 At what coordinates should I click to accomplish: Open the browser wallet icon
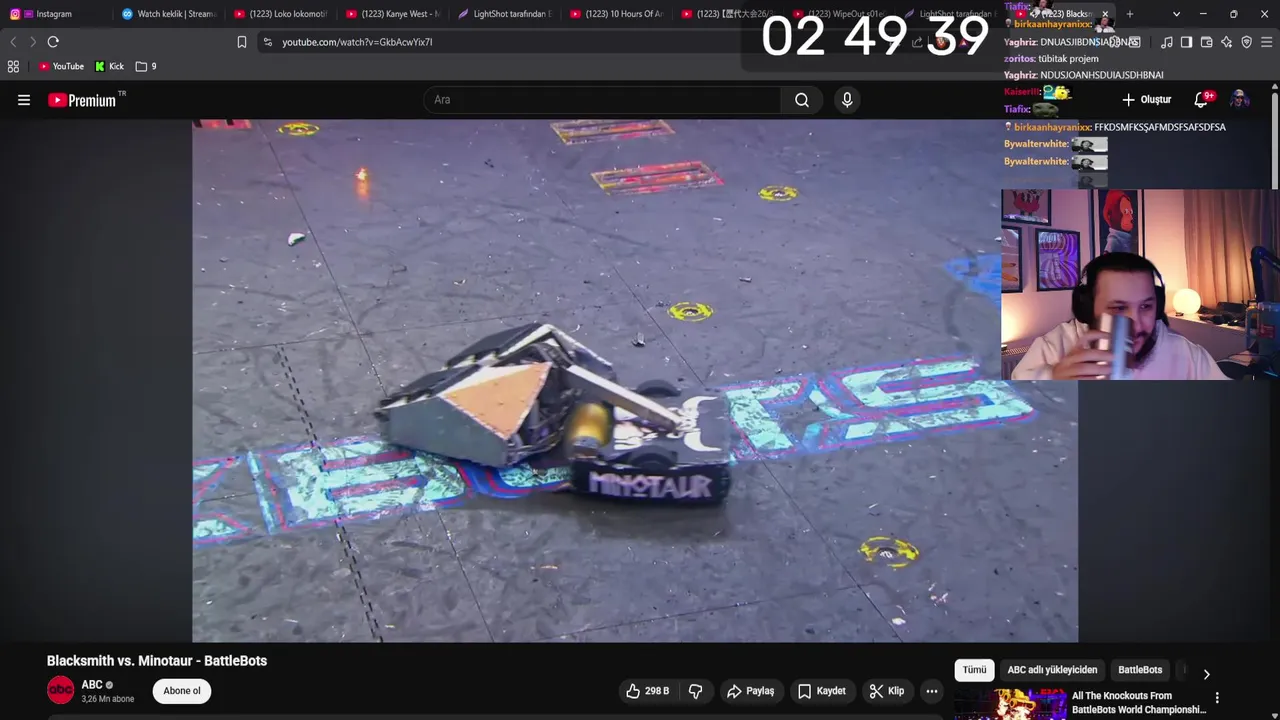point(1207,42)
